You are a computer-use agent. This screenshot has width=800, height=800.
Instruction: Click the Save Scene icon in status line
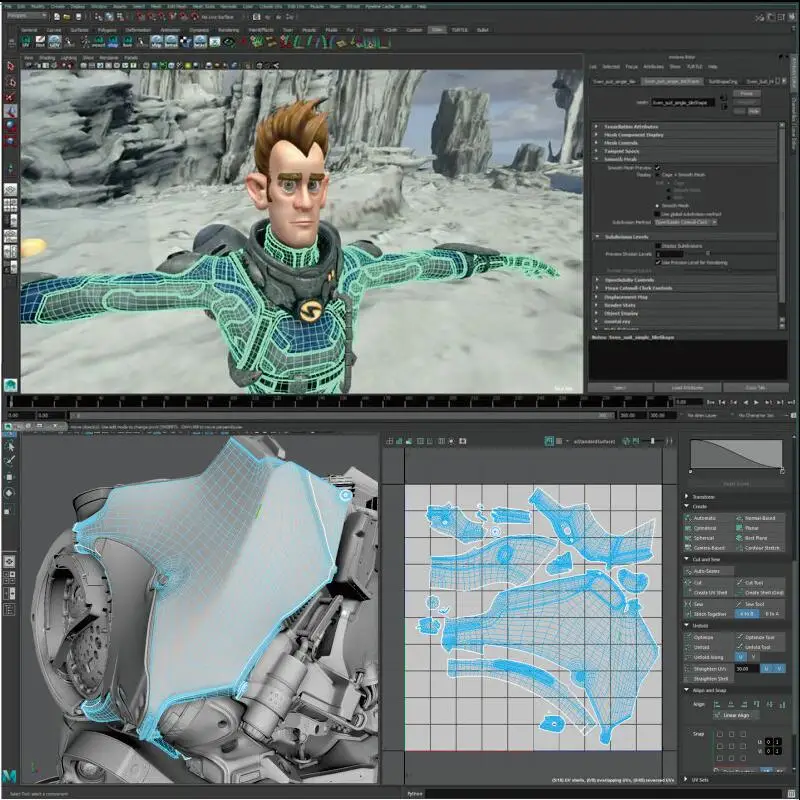pyautogui.click(x=78, y=17)
